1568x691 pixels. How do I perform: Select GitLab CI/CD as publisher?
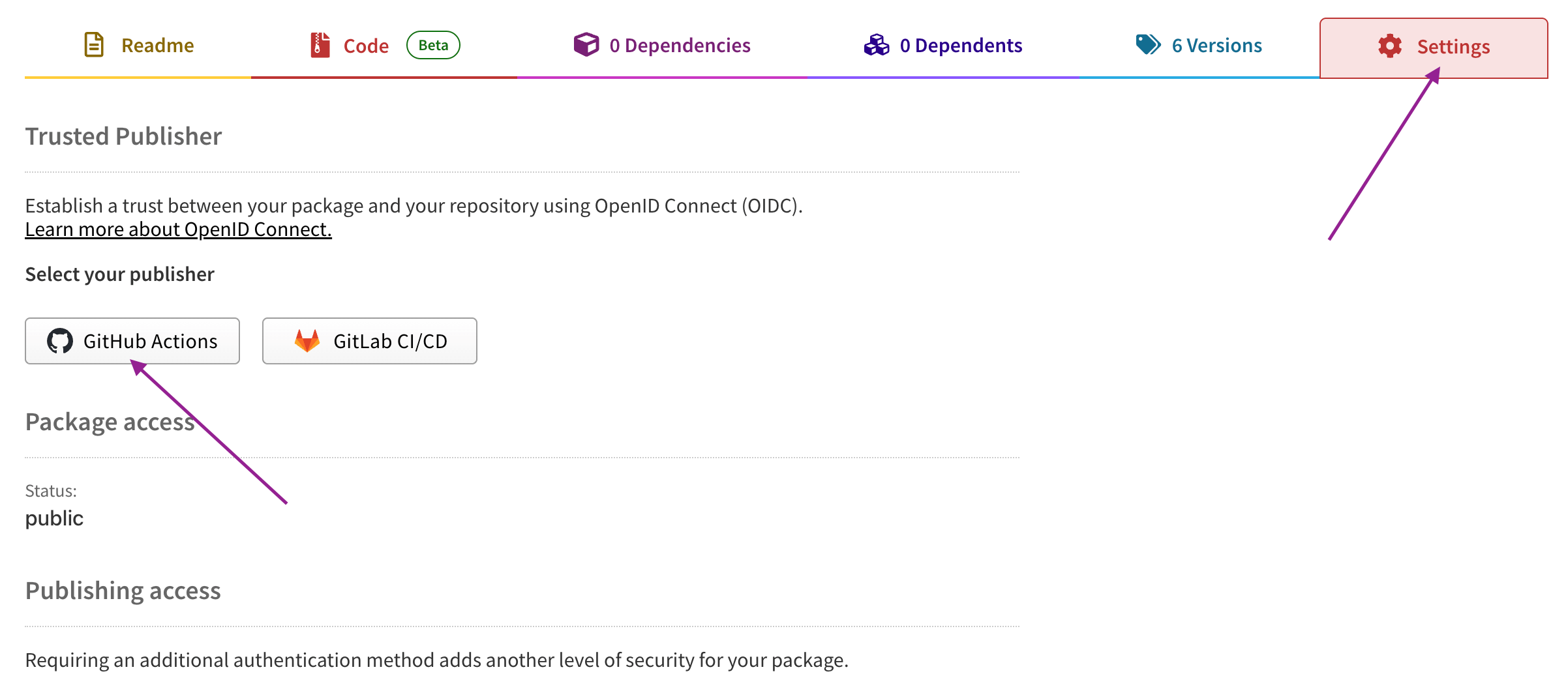coord(369,340)
